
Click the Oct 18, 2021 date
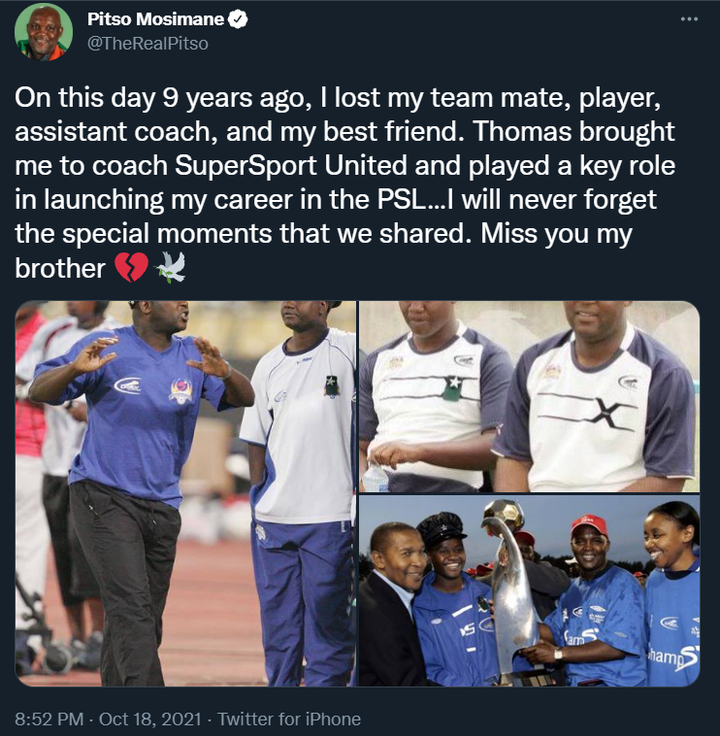(x=150, y=719)
